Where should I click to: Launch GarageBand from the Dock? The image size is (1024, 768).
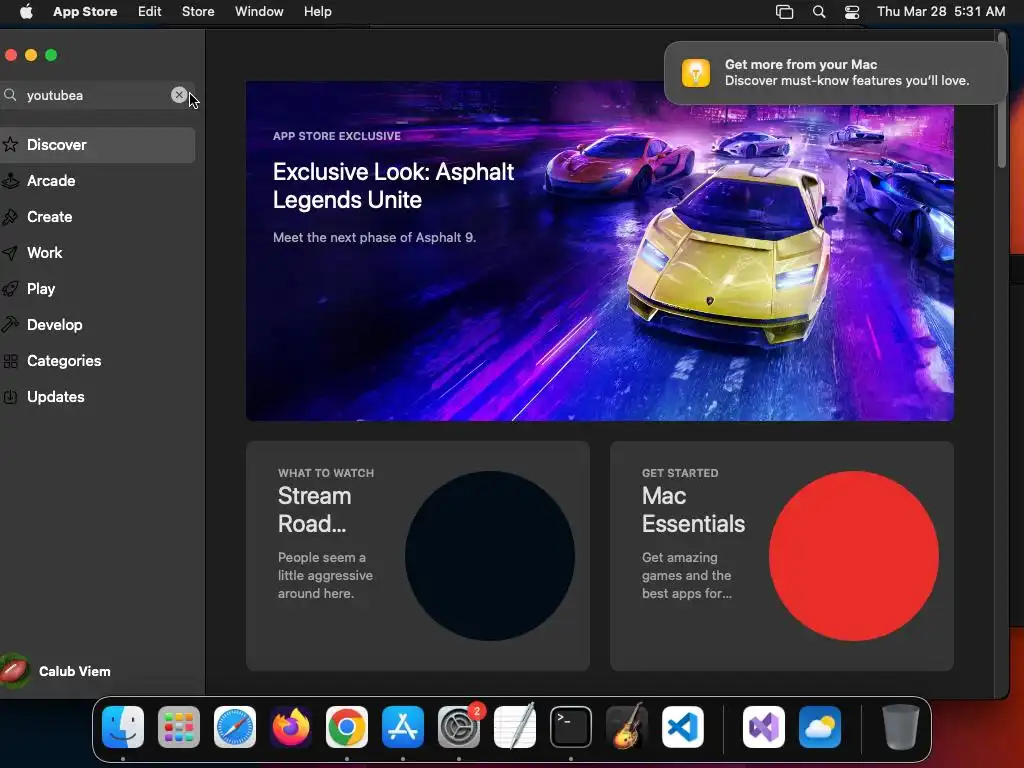click(x=627, y=727)
